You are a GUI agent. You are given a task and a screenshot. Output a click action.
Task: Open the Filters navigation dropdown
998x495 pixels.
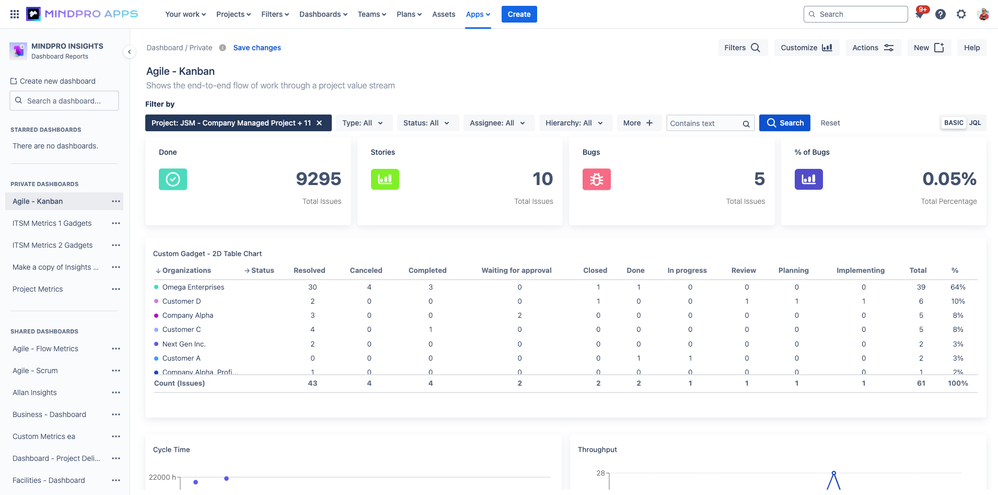pyautogui.click(x=275, y=14)
